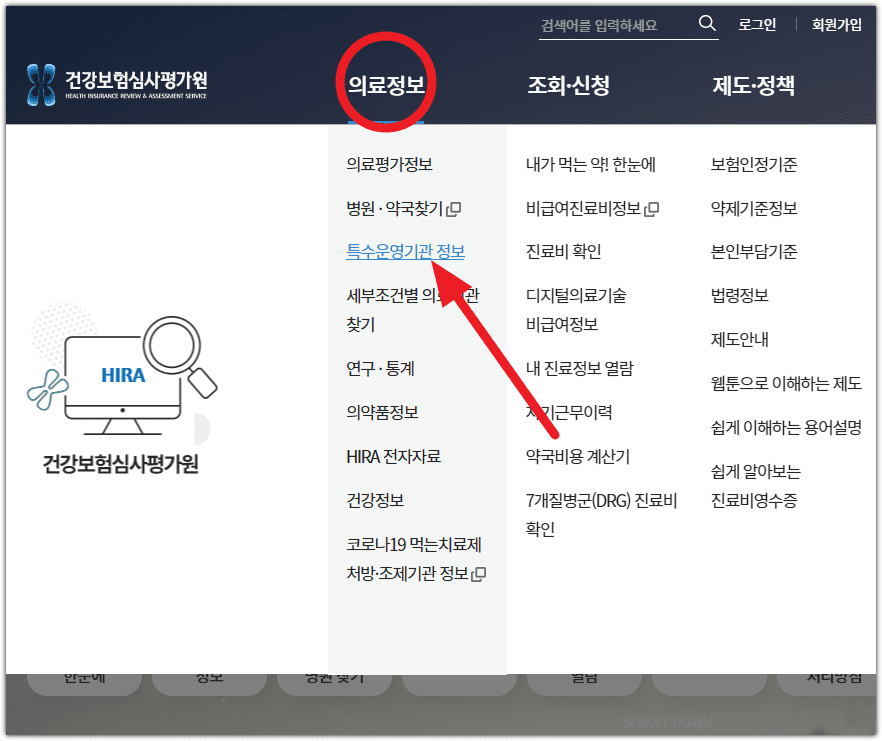Click 건강보험심사평가원 text under illustration
The image size is (882, 741).
(120, 465)
